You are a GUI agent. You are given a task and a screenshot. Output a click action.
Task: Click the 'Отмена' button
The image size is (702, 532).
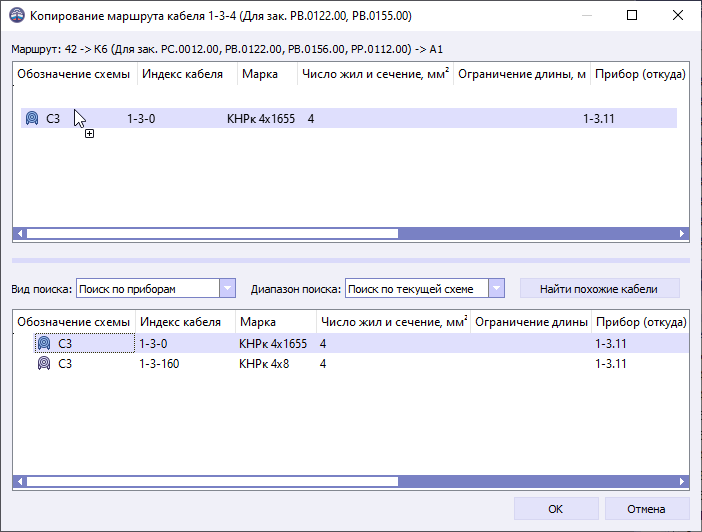click(x=646, y=509)
